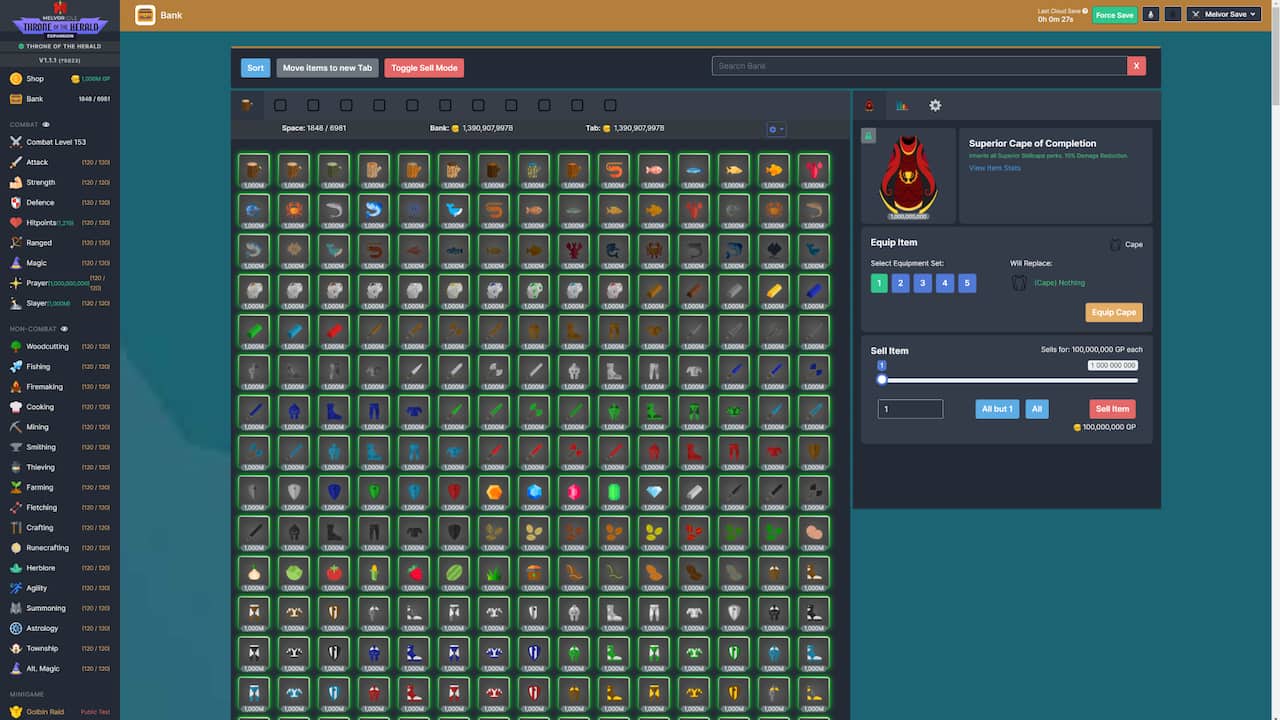Open the item stats chart tab
This screenshot has width=1280, height=720.
pos(902,105)
